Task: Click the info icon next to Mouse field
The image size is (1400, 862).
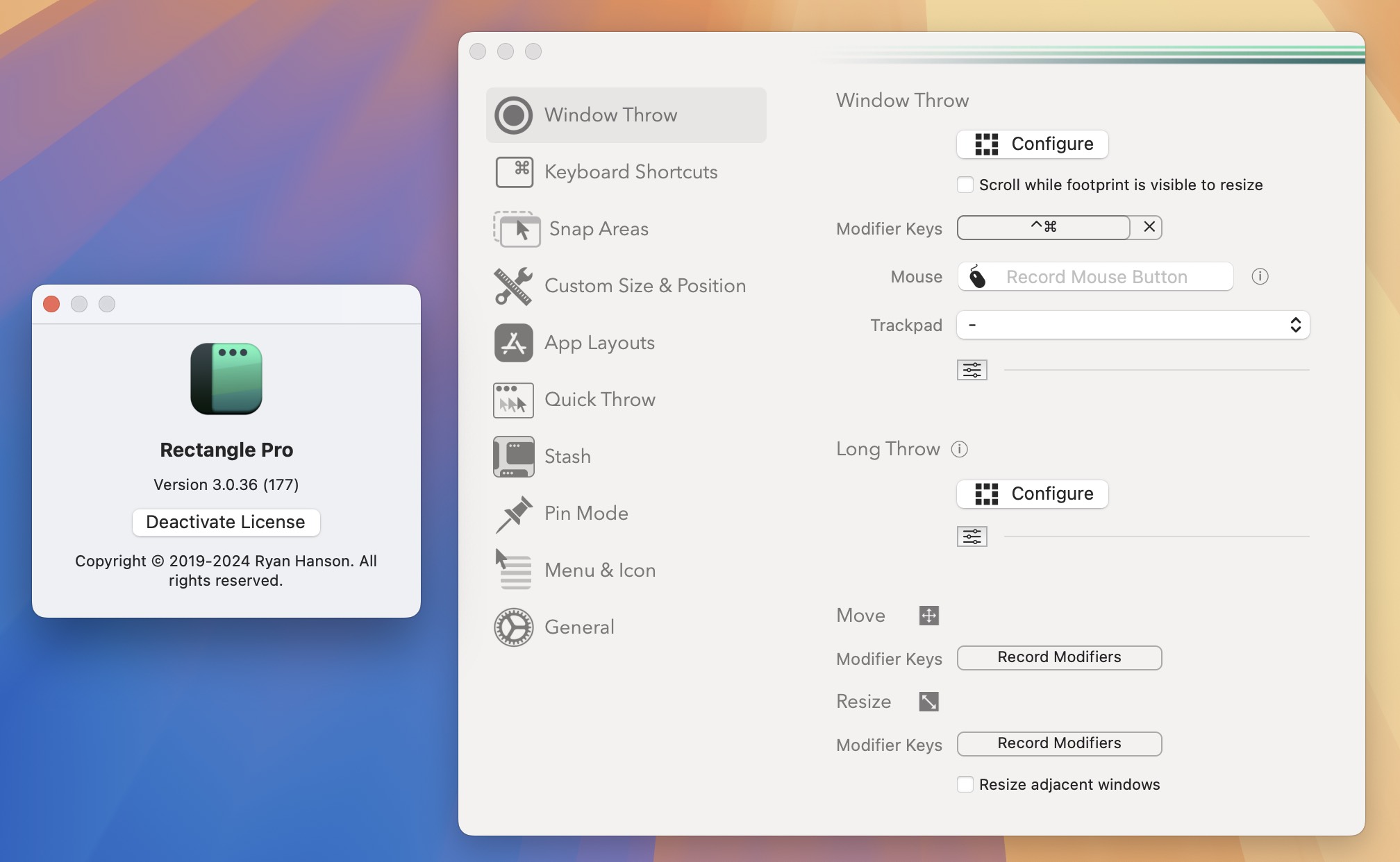Action: click(x=1260, y=277)
